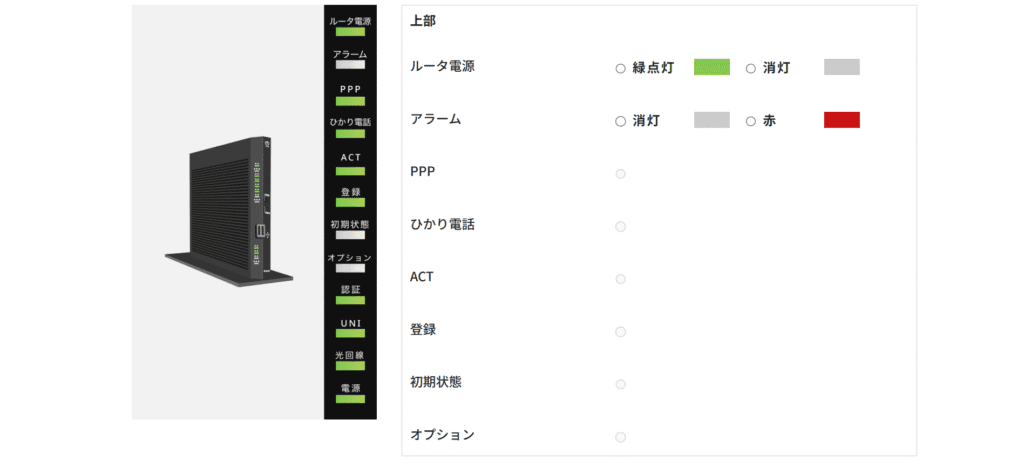The height and width of the screenshot is (474, 1024).
Task: Select アラーム 赤 radio button
Action: [x=750, y=121]
